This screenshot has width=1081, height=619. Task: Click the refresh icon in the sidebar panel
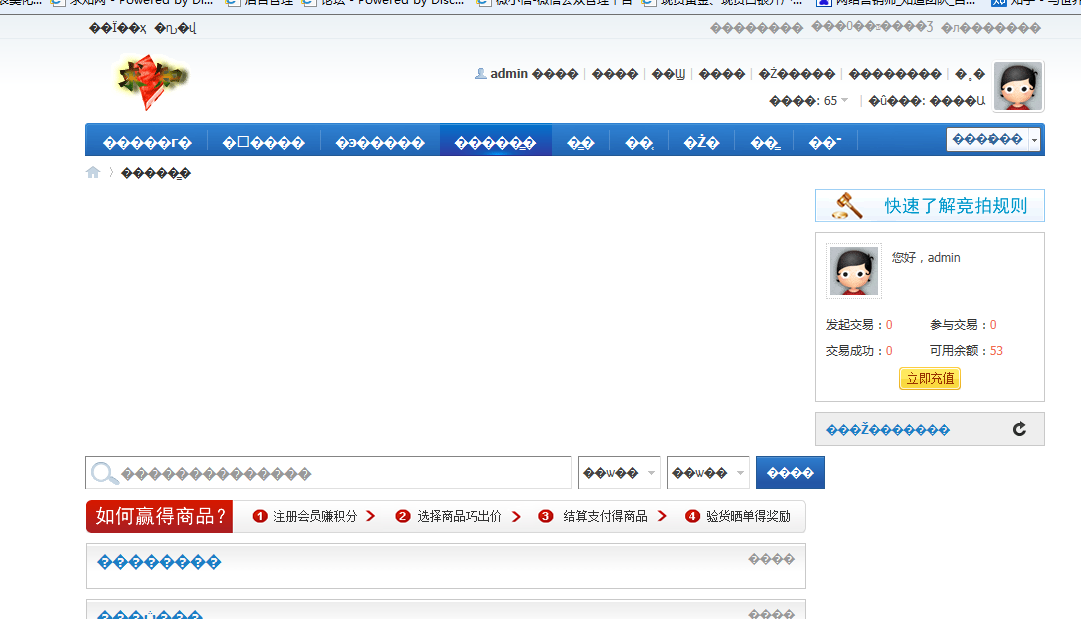(1019, 429)
